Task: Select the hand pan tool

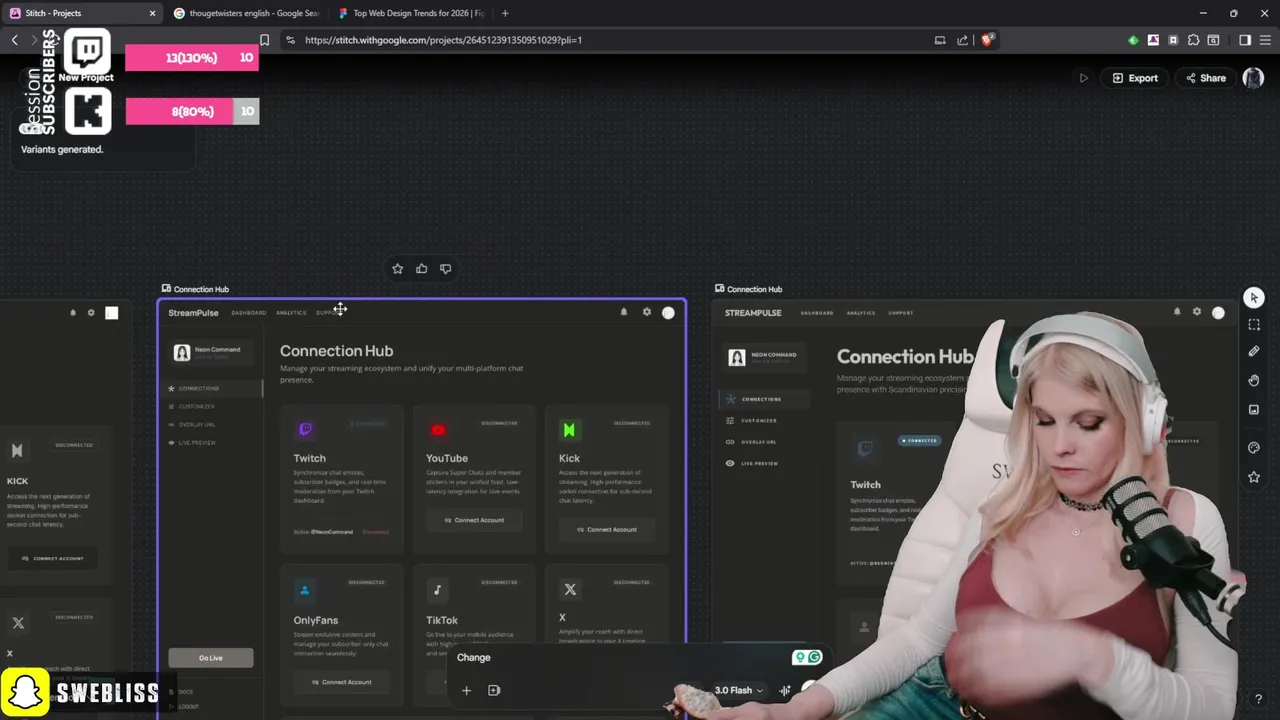Action: point(1254,380)
